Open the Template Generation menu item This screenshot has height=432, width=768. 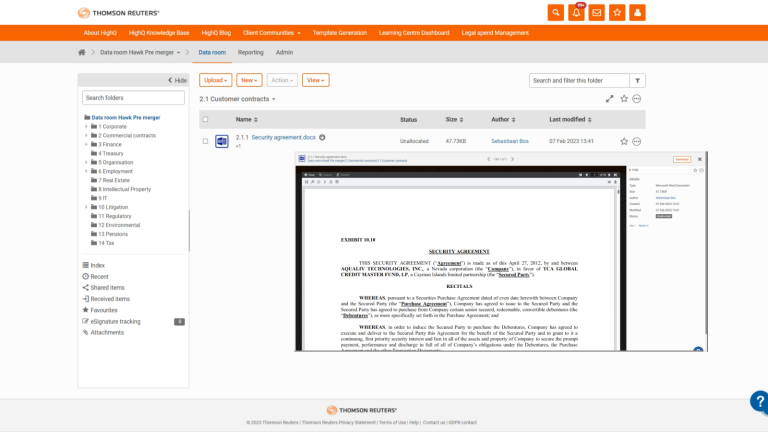tap(339, 33)
